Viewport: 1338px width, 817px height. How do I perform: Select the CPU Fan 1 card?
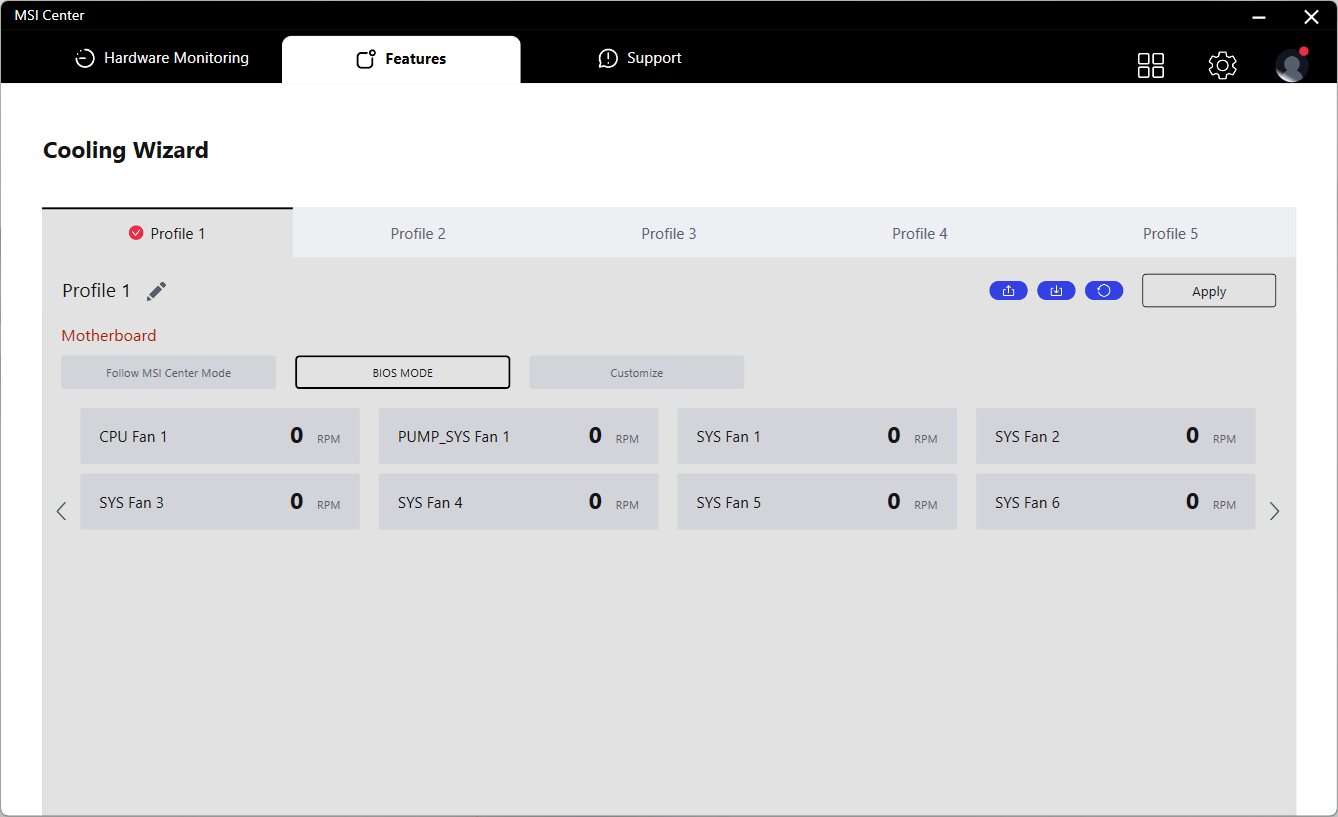tap(220, 436)
